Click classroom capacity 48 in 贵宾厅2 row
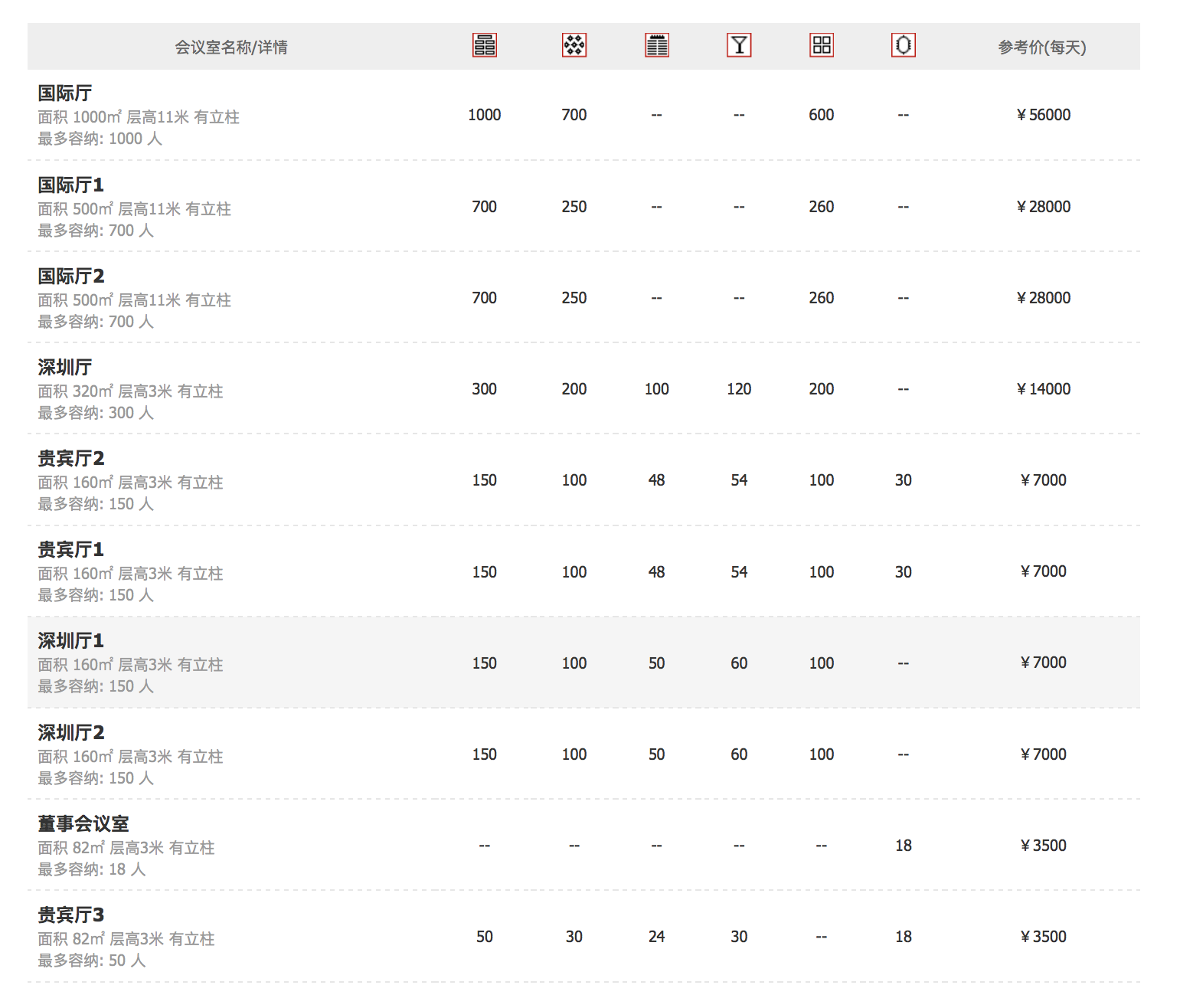 pos(657,480)
